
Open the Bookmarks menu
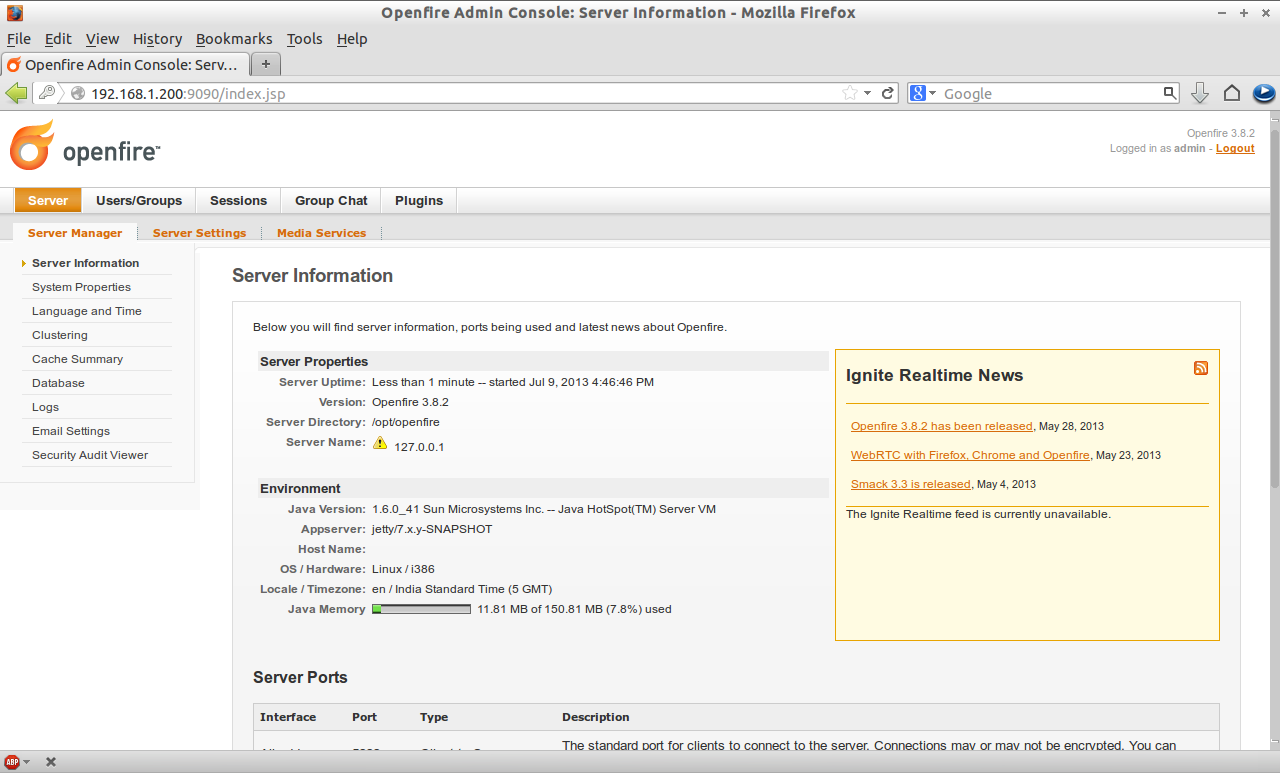234,39
